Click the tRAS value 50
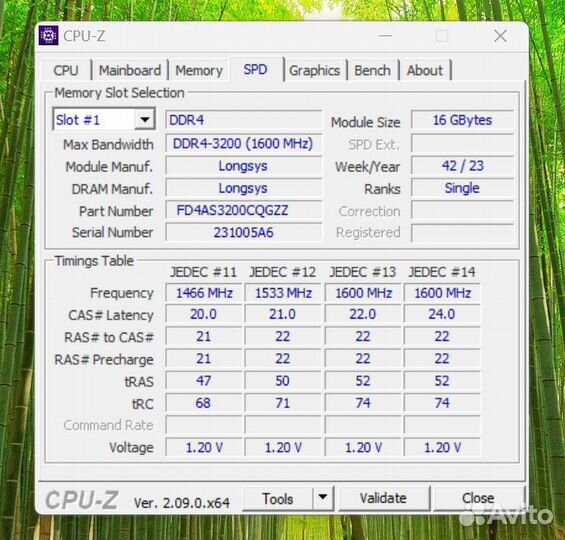Image resolution: width=565 pixels, height=540 pixels. tap(283, 381)
